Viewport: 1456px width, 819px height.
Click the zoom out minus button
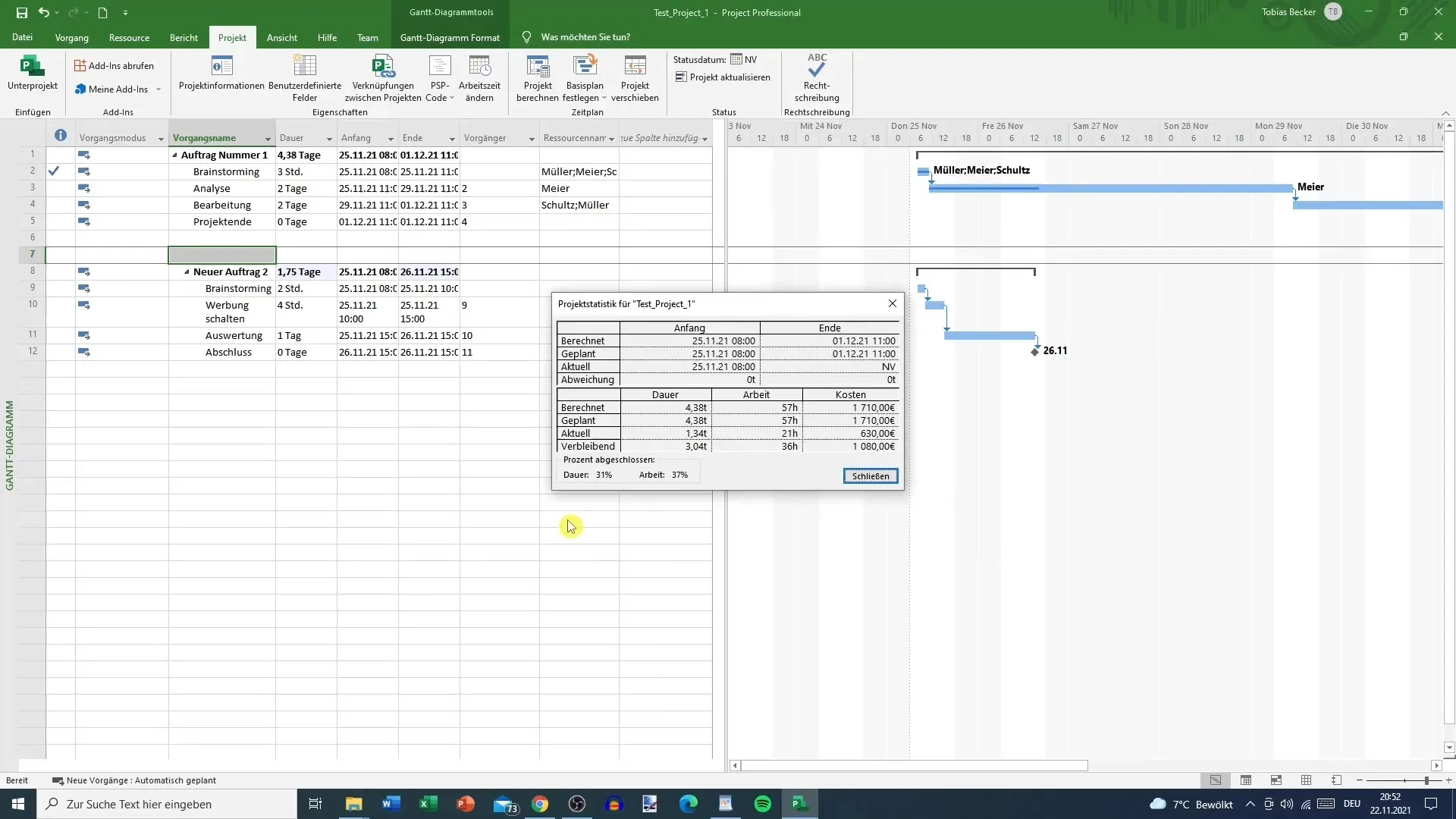pyautogui.click(x=1360, y=780)
